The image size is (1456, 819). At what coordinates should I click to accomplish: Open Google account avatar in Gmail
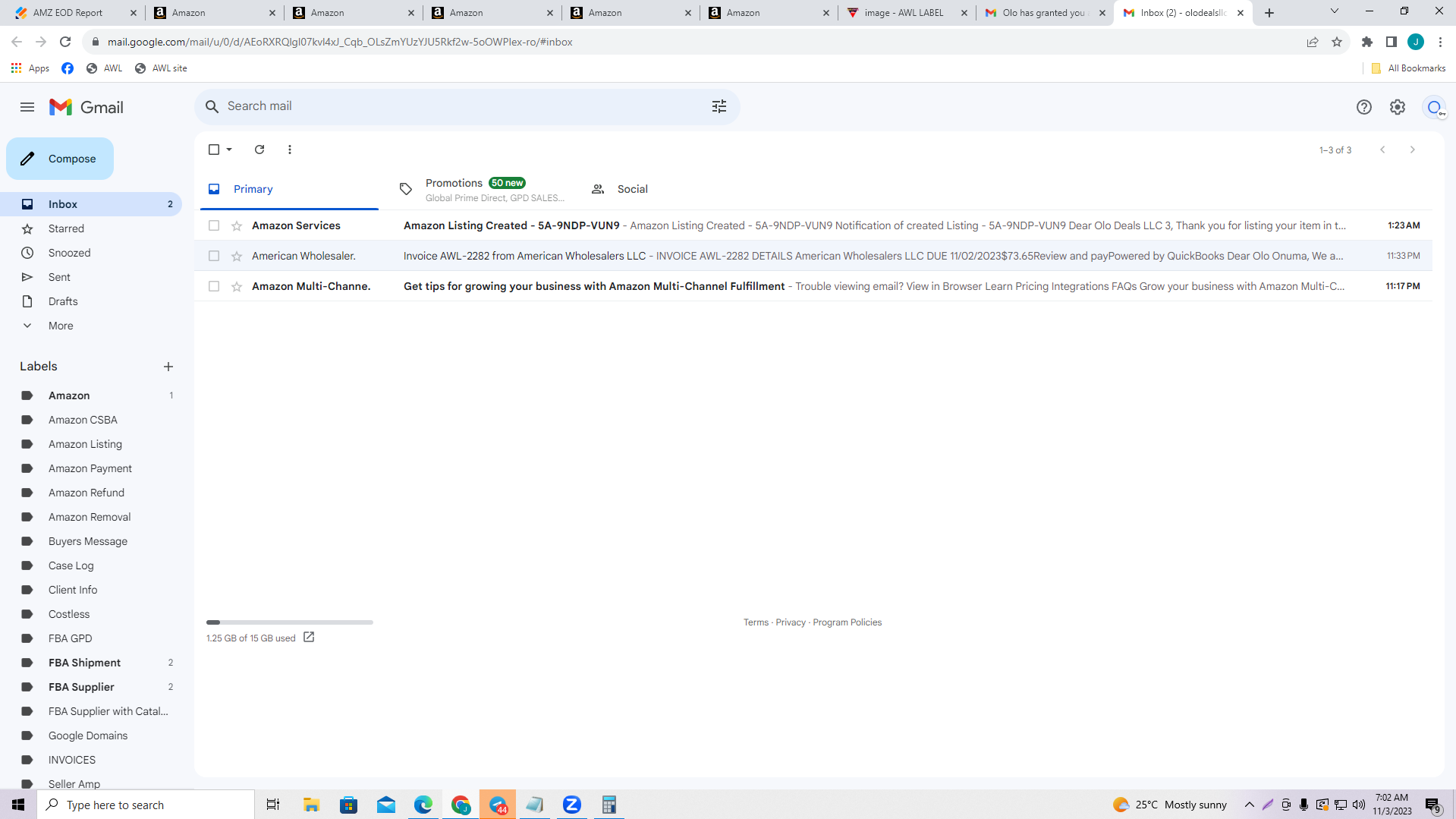[1434, 107]
